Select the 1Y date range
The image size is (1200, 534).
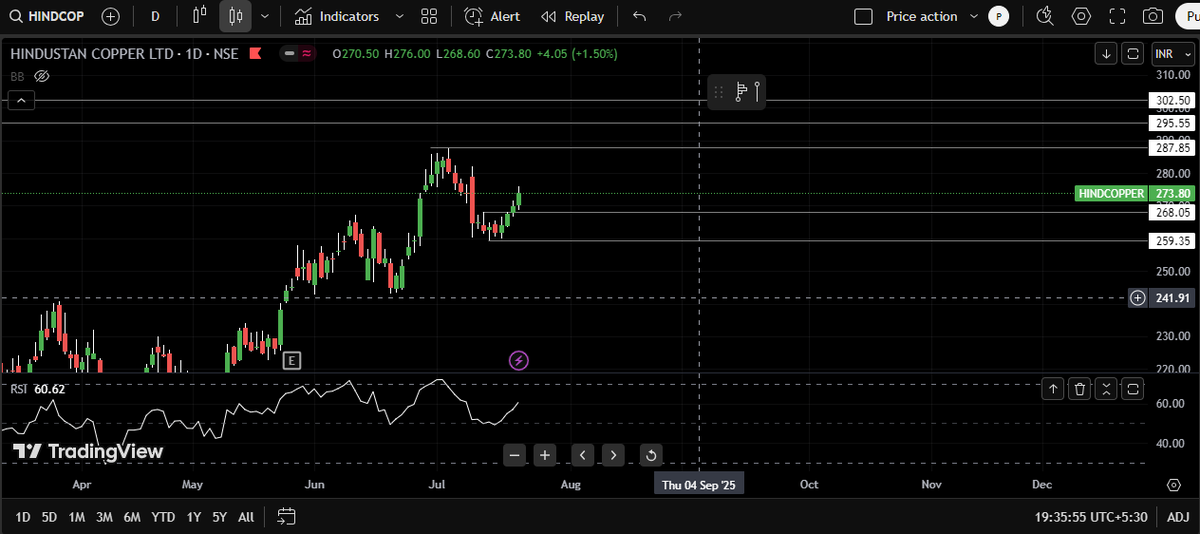[x=194, y=517]
